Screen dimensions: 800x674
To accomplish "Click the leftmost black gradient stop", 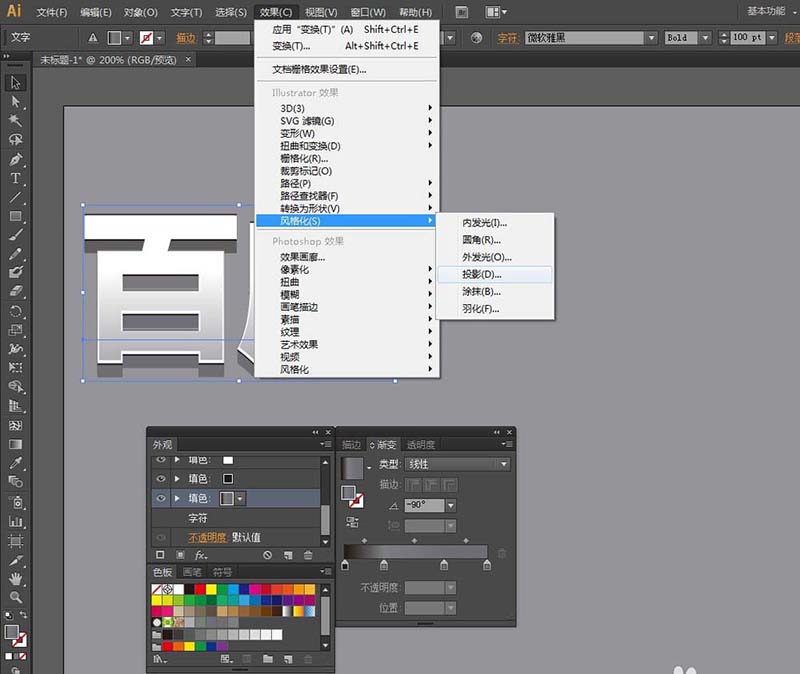I will (x=345, y=565).
